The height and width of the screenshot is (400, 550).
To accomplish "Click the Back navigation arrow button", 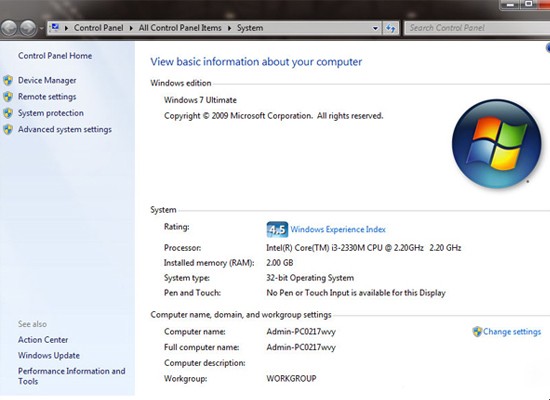I will 9,28.
